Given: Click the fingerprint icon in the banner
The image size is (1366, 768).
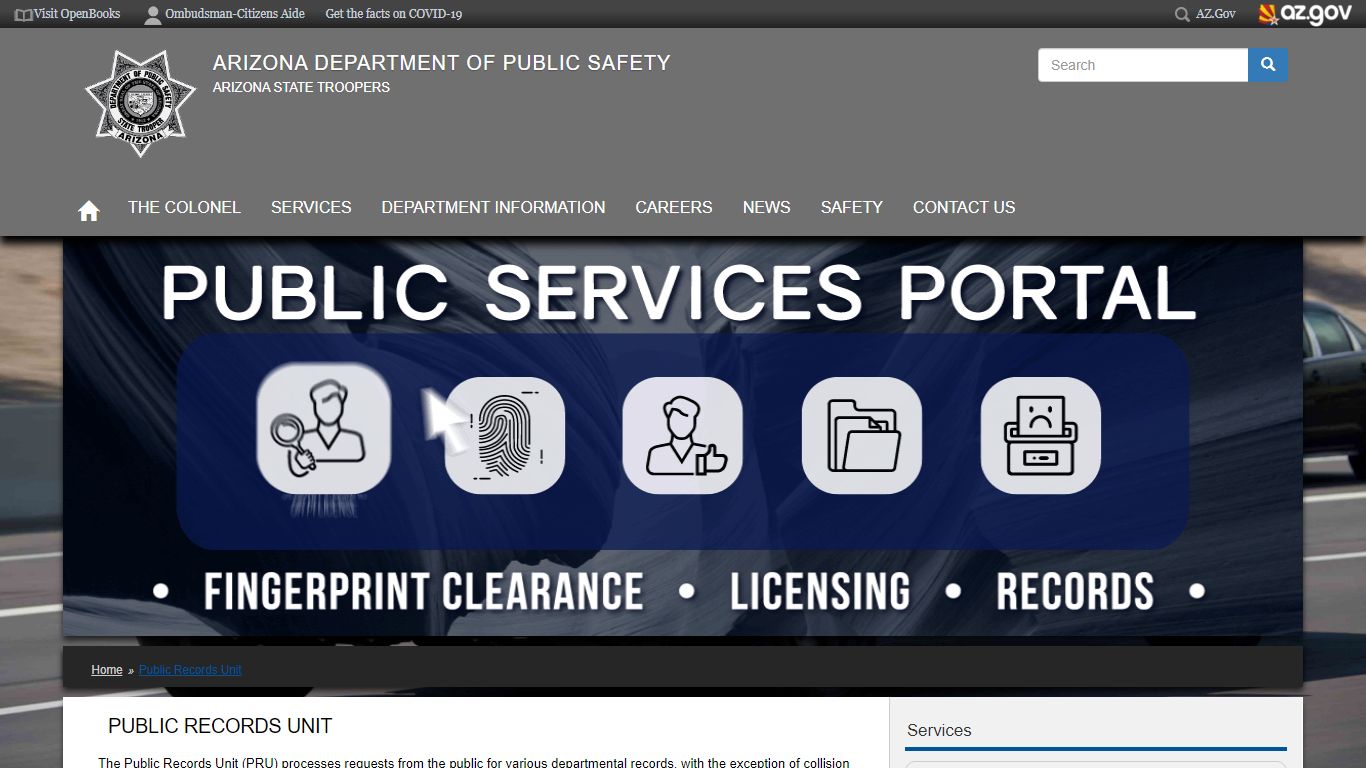Looking at the screenshot, I should (x=505, y=435).
